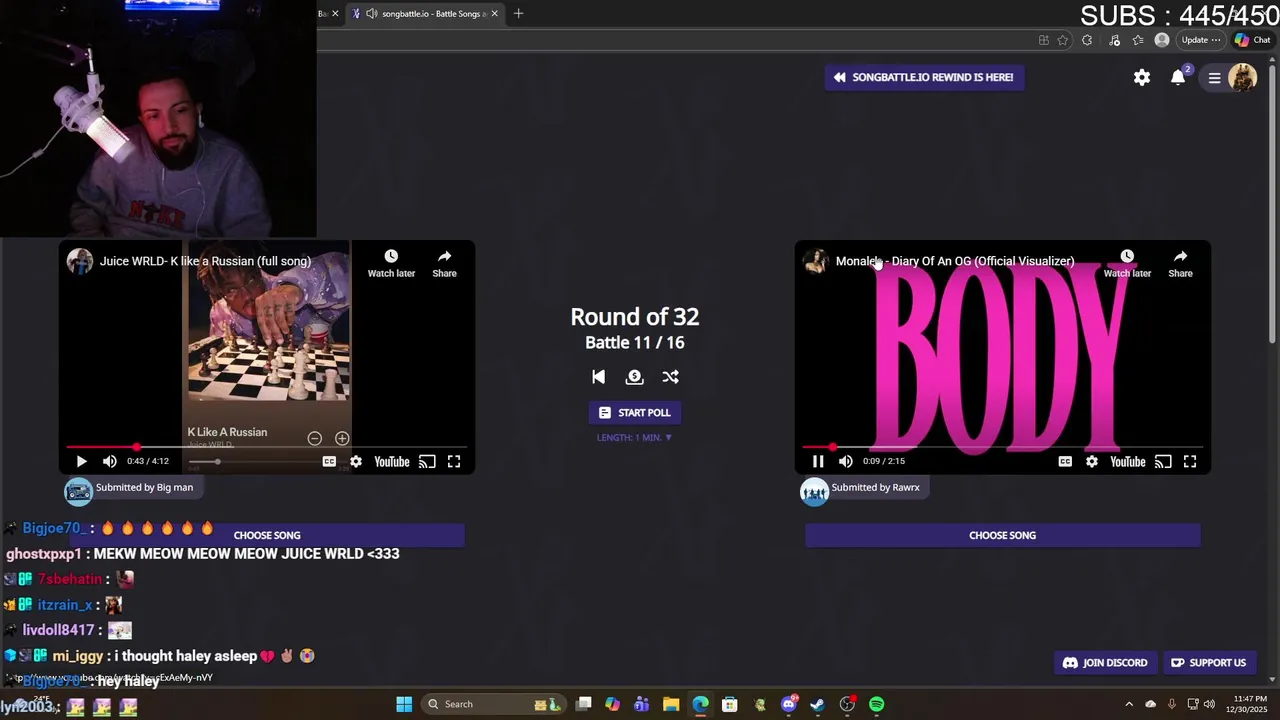
Task: Mute the songbattle.io tab audio
Action: click(x=372, y=13)
